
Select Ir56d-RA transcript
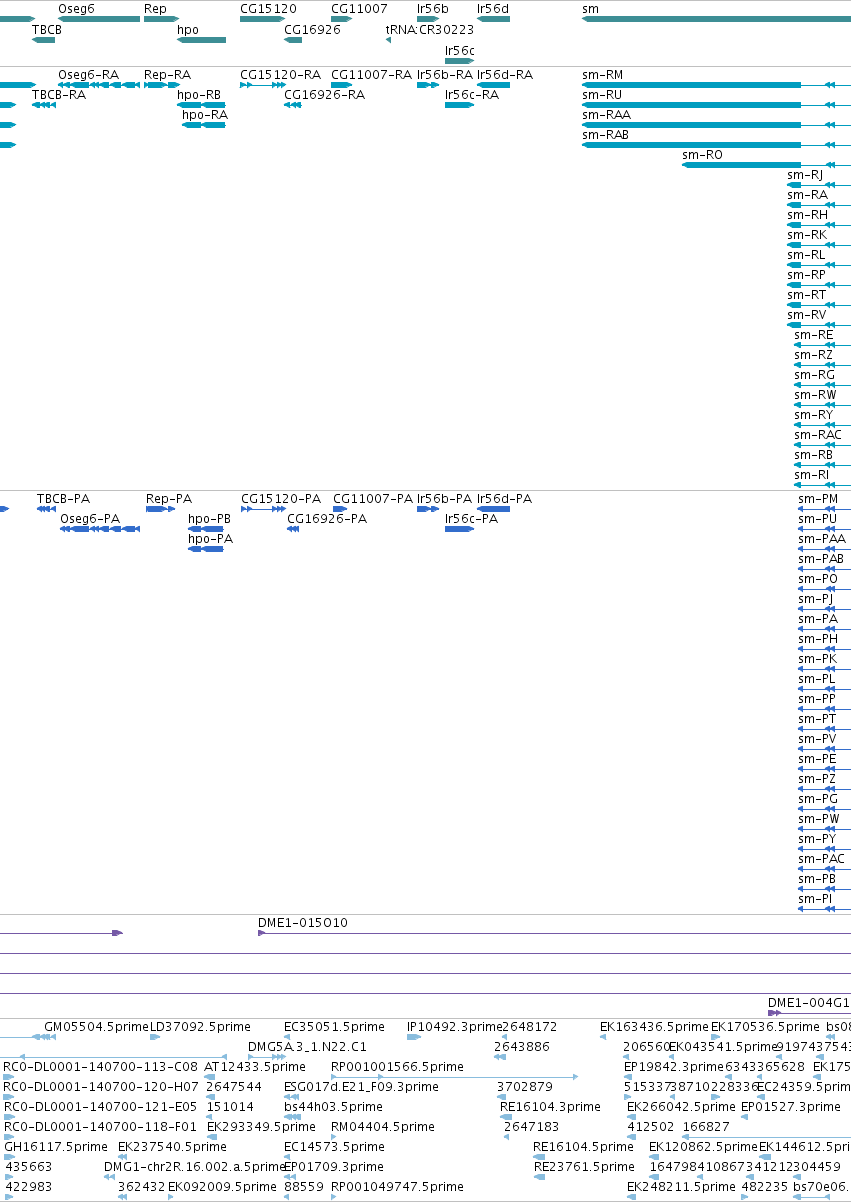[493, 86]
